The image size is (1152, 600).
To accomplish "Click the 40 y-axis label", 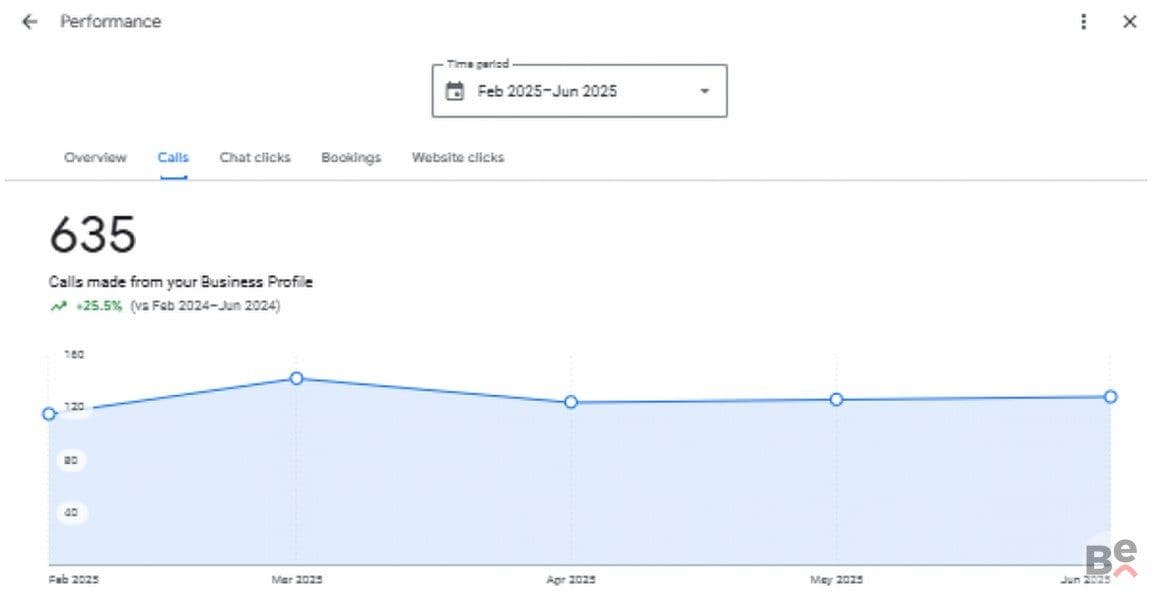I will [x=71, y=513].
